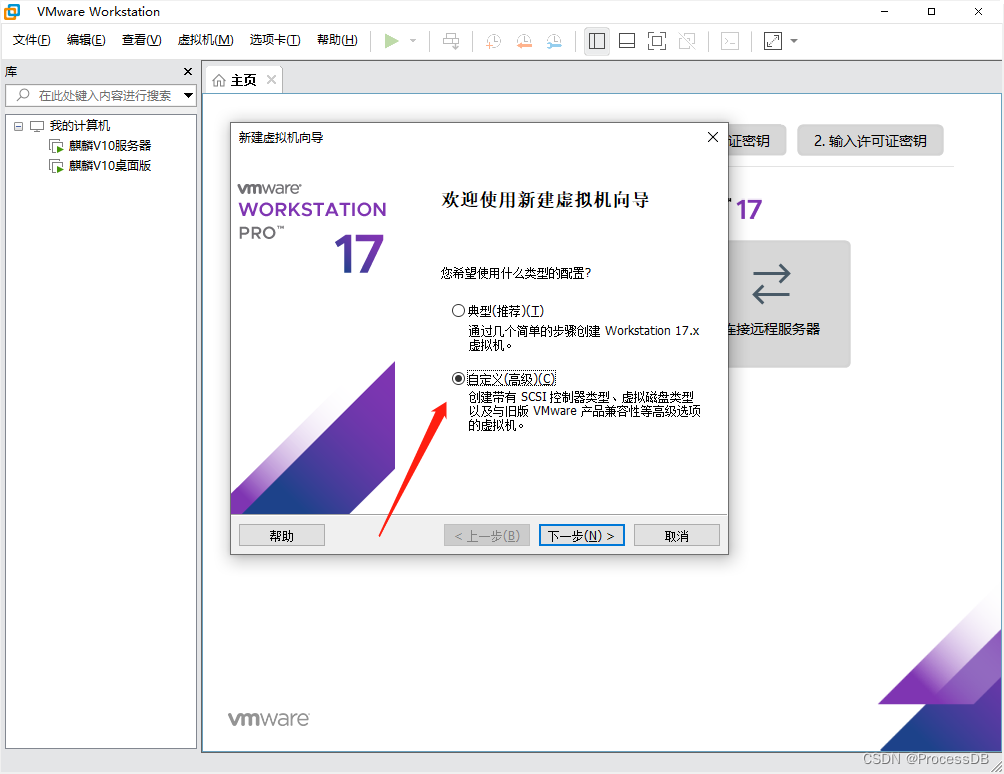Click the connect to remote server arrows icon
This screenshot has width=1004, height=774.
tap(771, 284)
